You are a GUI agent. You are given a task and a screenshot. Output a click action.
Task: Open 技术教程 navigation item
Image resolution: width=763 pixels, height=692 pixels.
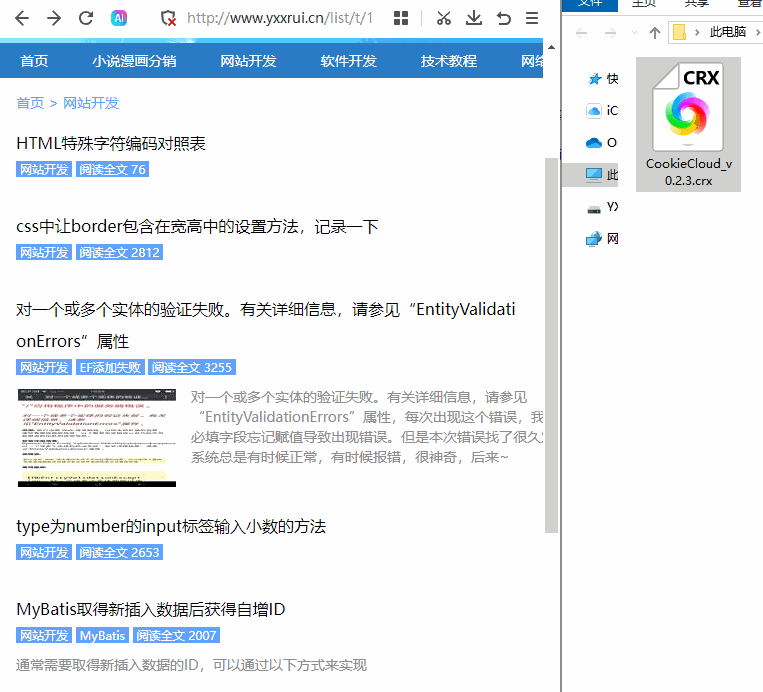click(x=449, y=61)
